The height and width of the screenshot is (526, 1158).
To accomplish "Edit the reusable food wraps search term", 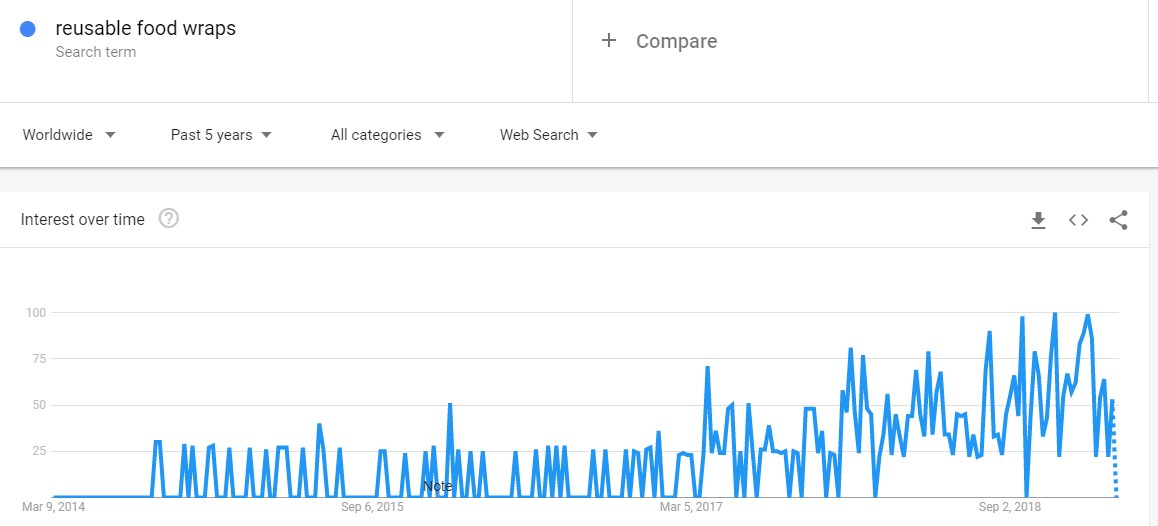I will point(145,29).
